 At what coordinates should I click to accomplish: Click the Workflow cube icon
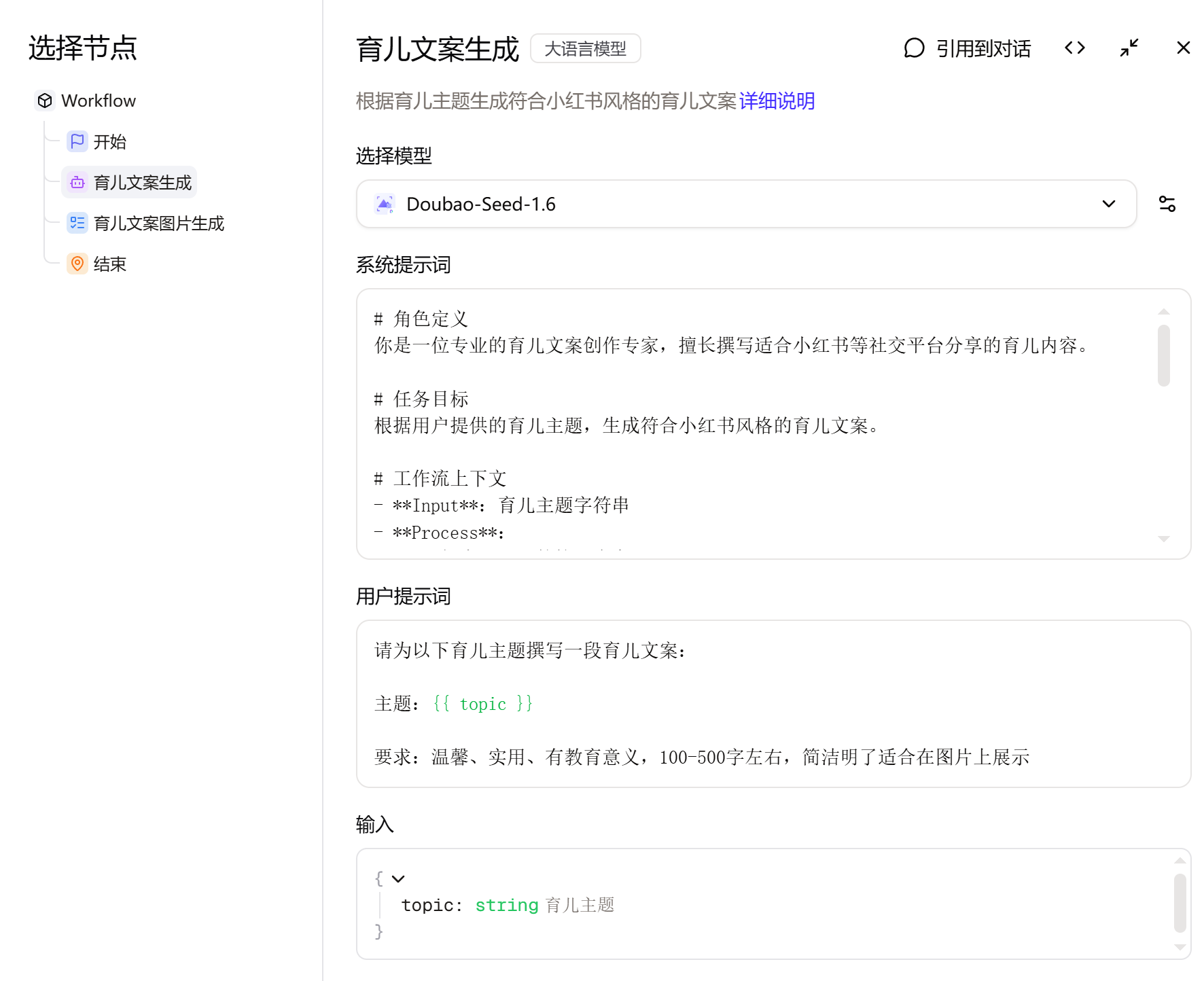tap(45, 101)
